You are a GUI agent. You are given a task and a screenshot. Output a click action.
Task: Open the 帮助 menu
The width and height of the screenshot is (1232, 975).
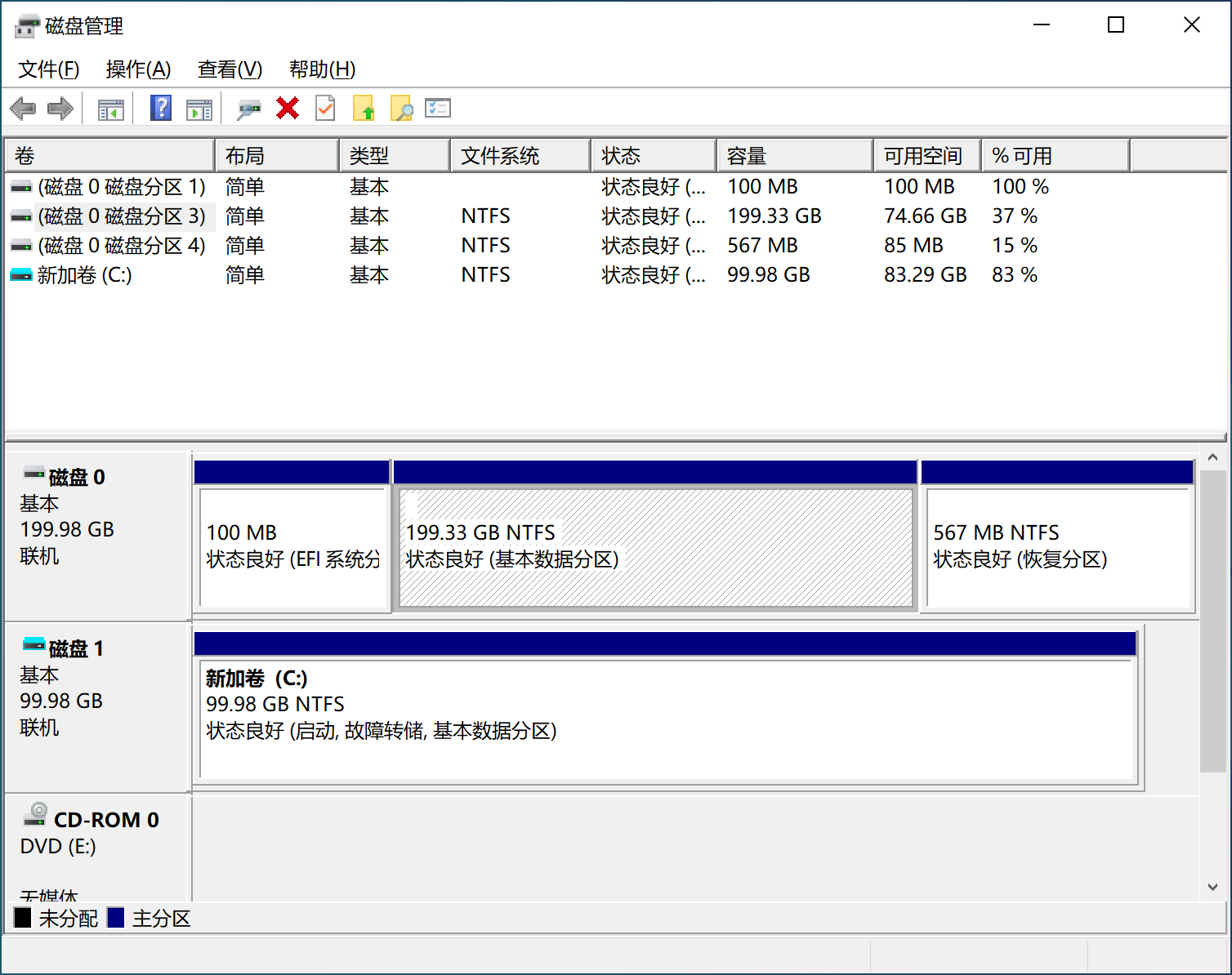(322, 69)
